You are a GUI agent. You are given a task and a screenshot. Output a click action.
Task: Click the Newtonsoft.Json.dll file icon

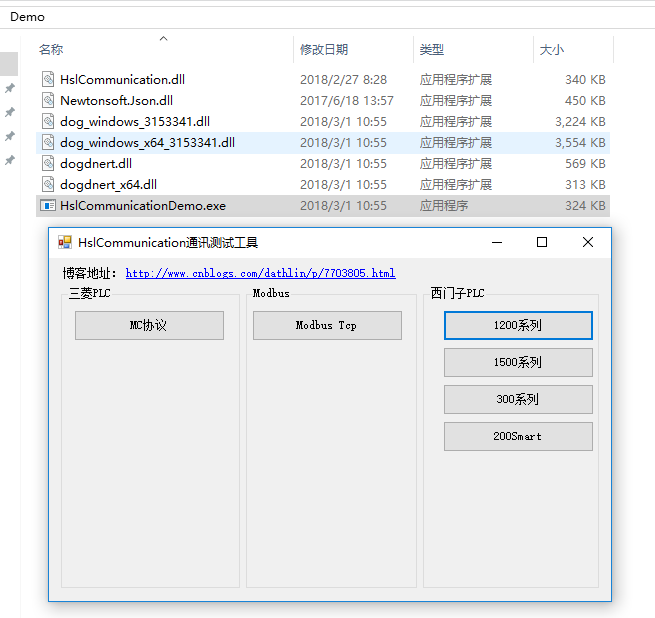tap(48, 100)
